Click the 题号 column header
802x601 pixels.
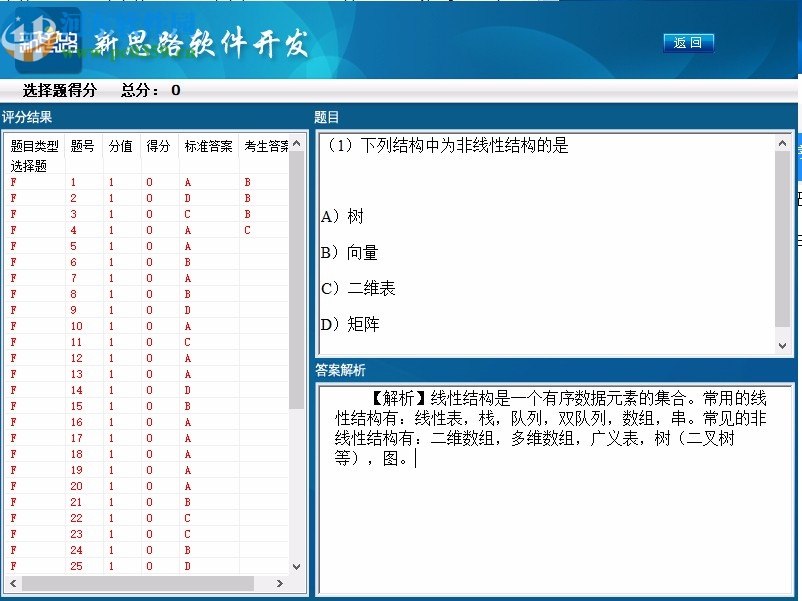80,146
